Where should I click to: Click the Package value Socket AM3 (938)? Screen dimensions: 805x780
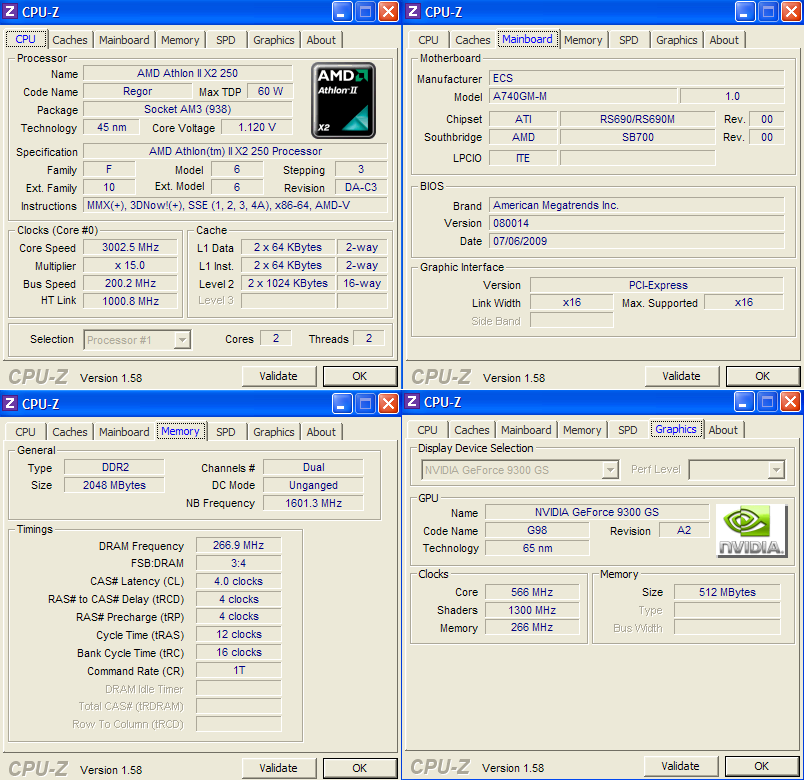coord(188,109)
